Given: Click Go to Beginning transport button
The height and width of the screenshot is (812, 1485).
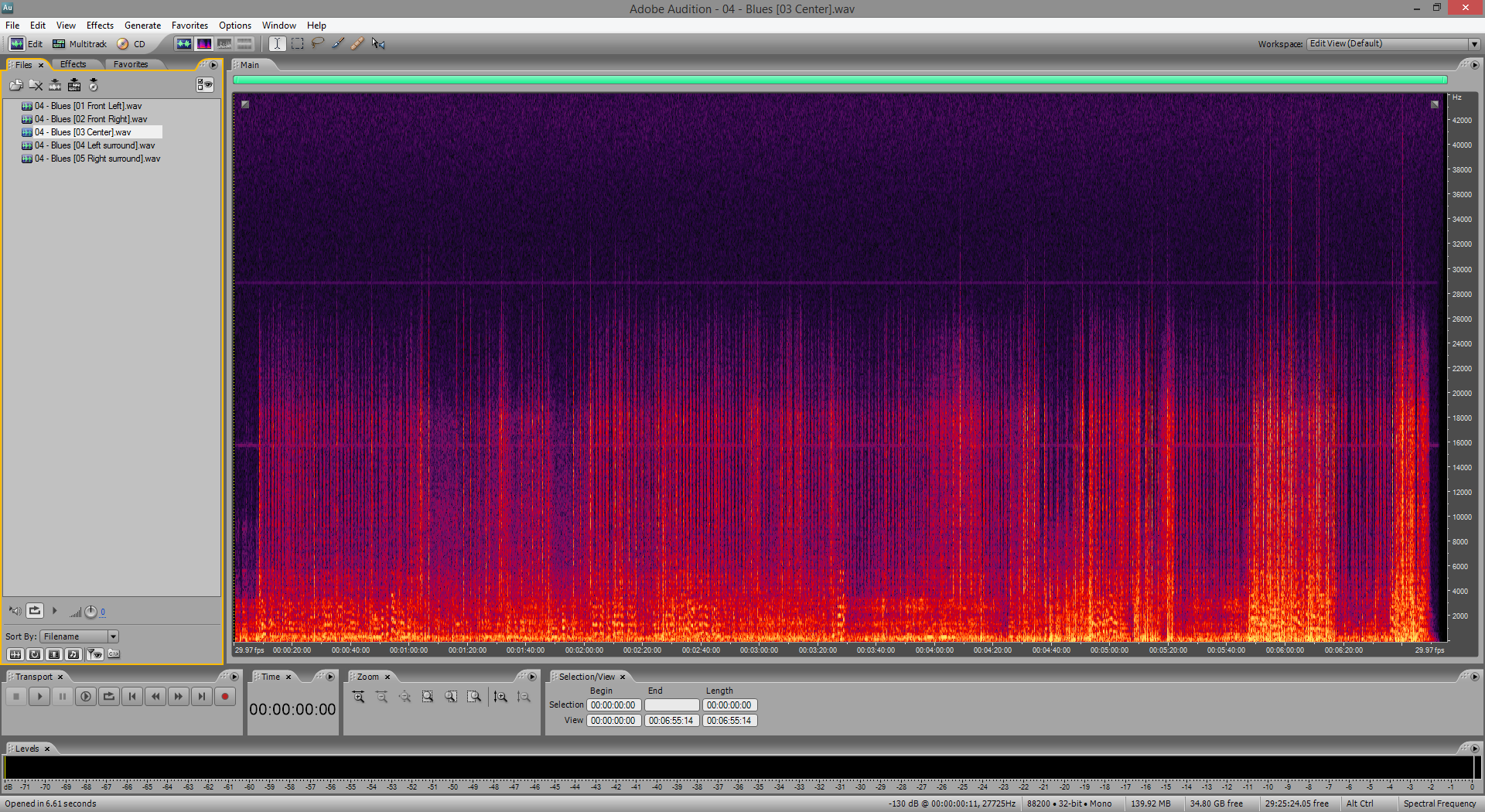Looking at the screenshot, I should coord(132,696).
